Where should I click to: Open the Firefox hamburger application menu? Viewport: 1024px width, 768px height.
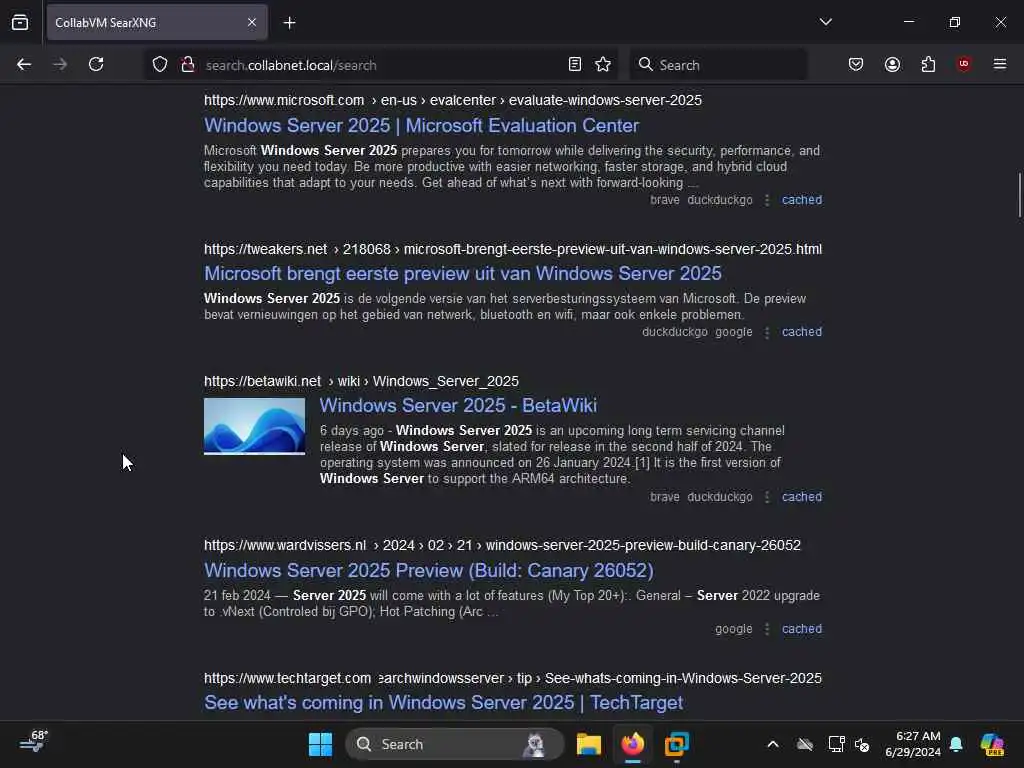(1000, 64)
